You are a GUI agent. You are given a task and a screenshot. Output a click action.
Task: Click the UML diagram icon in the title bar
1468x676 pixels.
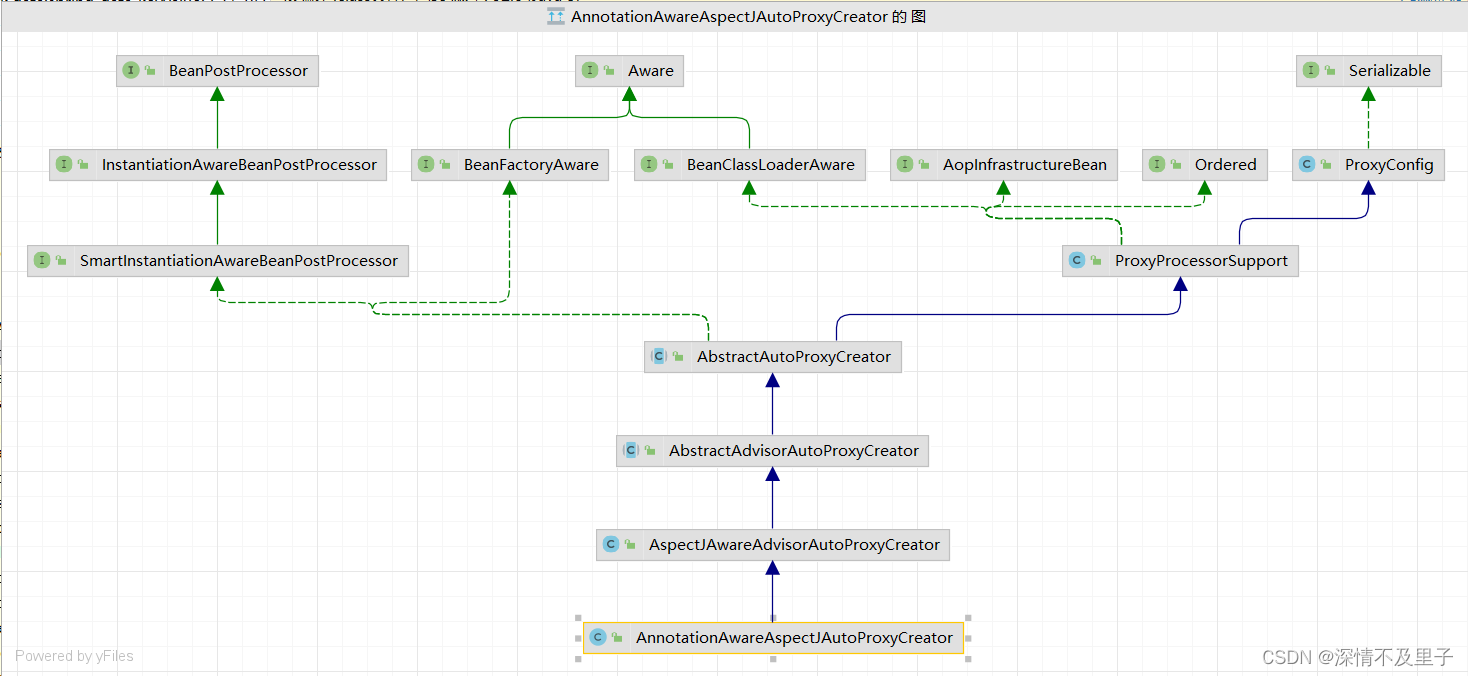[556, 15]
